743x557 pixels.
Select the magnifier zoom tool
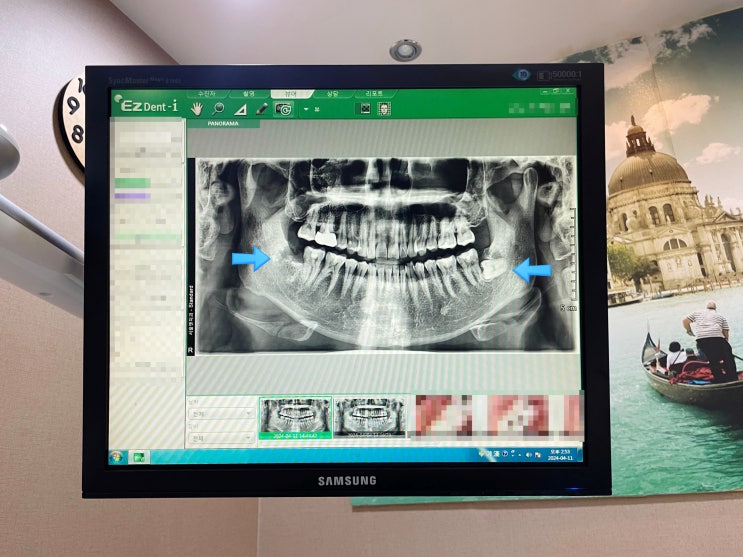point(218,109)
